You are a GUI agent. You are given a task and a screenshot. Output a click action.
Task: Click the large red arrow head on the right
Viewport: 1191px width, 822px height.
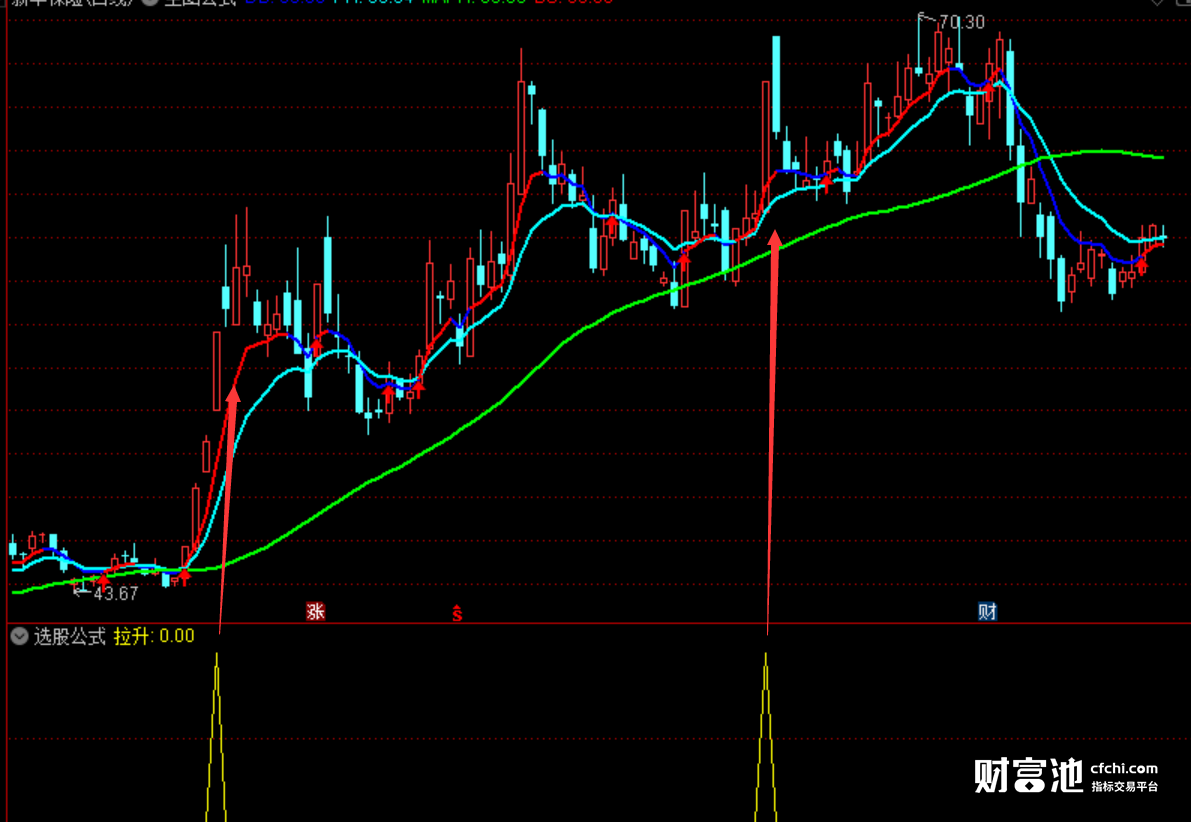(x=775, y=239)
